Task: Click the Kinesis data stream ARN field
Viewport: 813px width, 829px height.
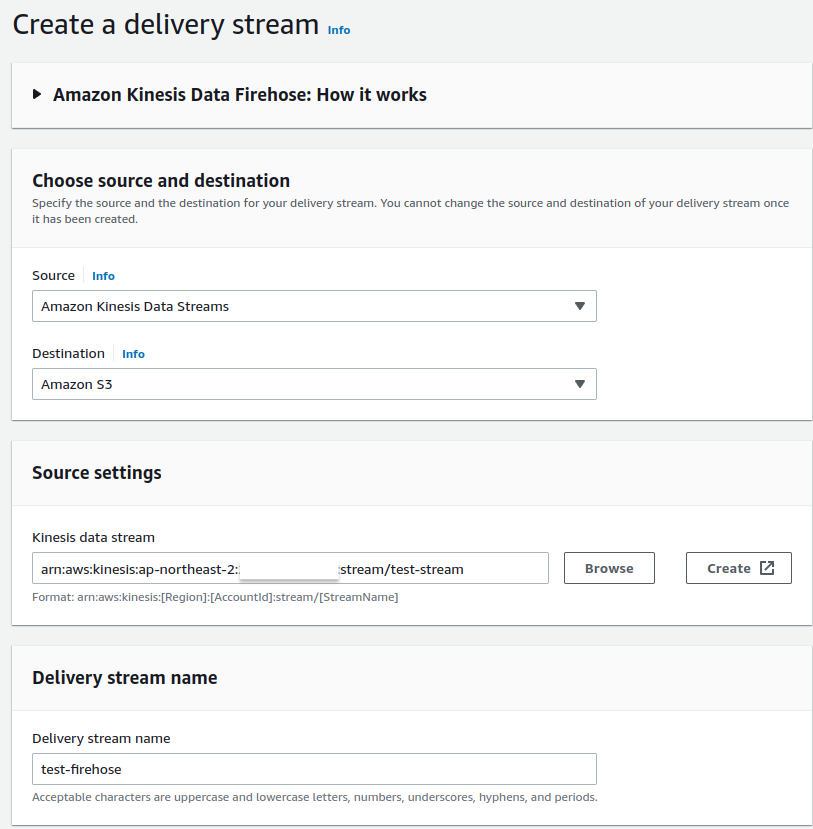Action: click(290, 568)
